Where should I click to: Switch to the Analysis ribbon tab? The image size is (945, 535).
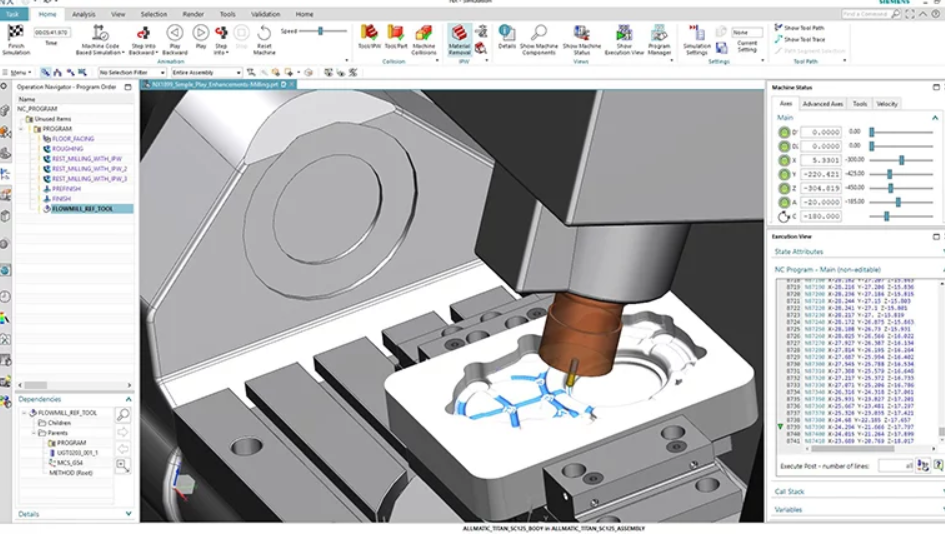pos(84,14)
